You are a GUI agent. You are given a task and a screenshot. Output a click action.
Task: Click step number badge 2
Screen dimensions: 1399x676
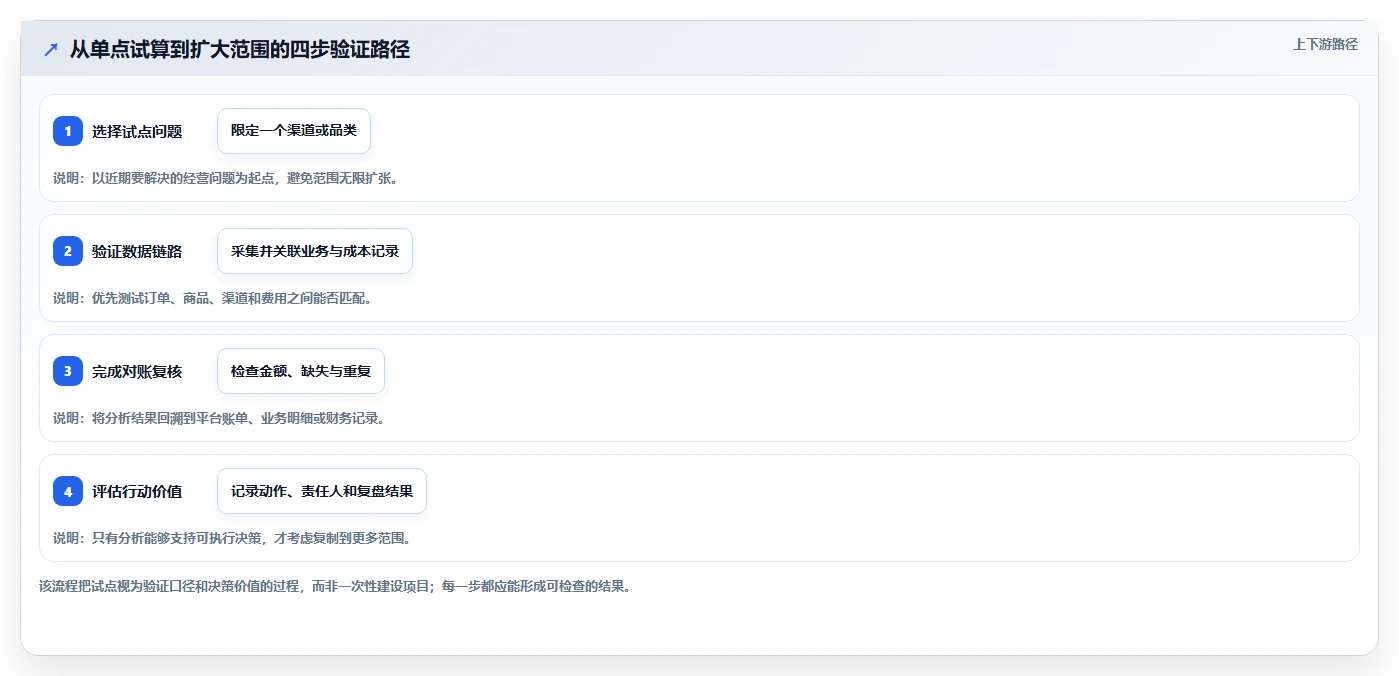pyautogui.click(x=68, y=251)
